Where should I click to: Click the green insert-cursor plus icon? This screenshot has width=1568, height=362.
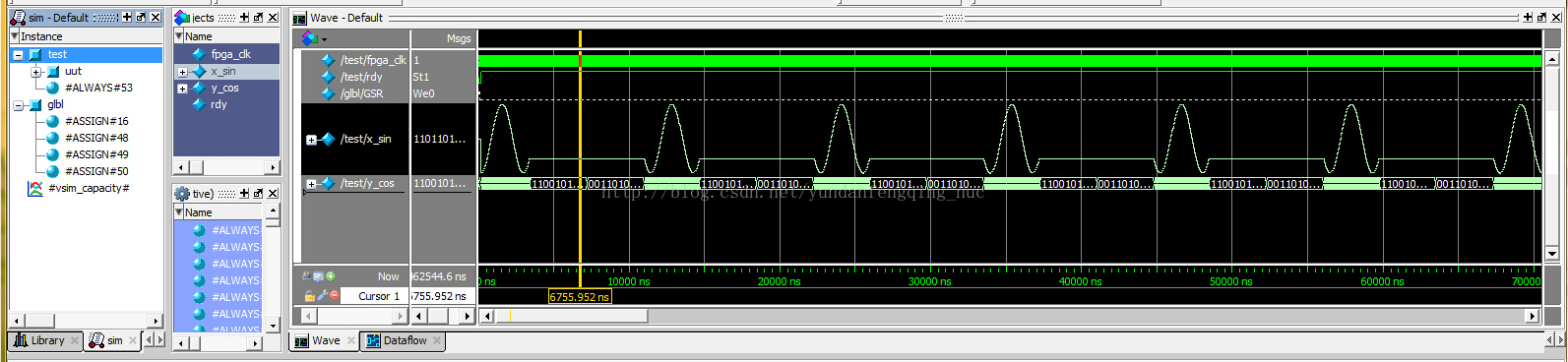coord(331,276)
